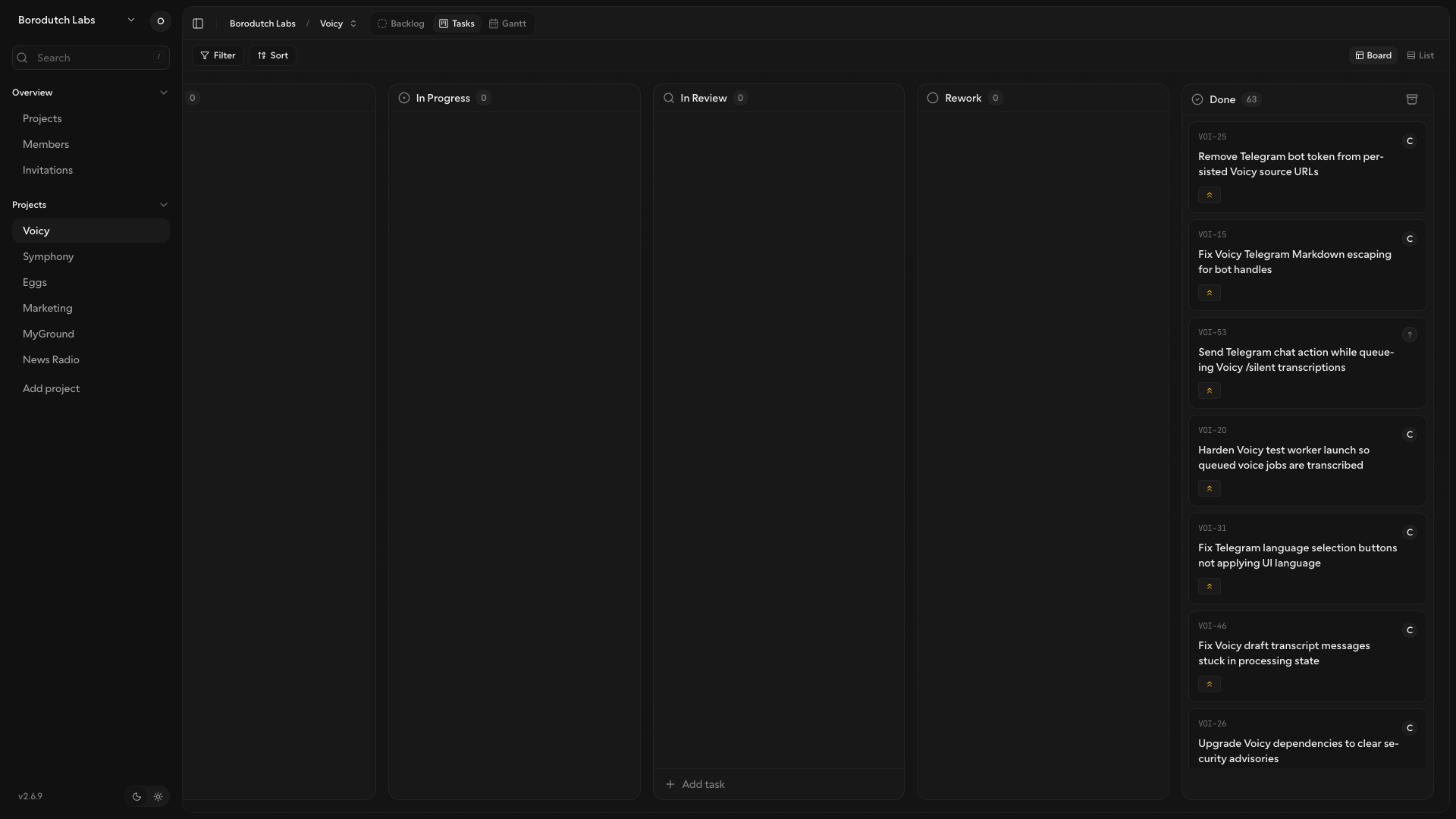Click priority icon on VOI-31 card

[x=1210, y=586]
